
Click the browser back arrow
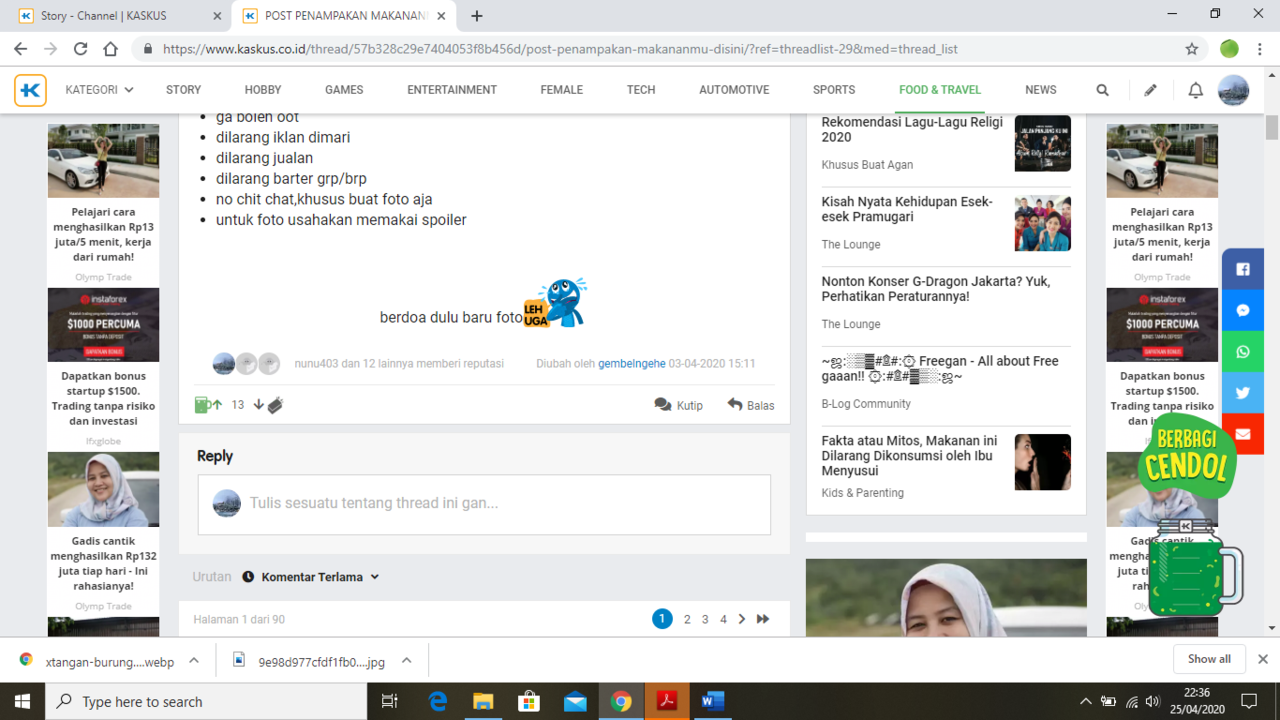(x=20, y=48)
